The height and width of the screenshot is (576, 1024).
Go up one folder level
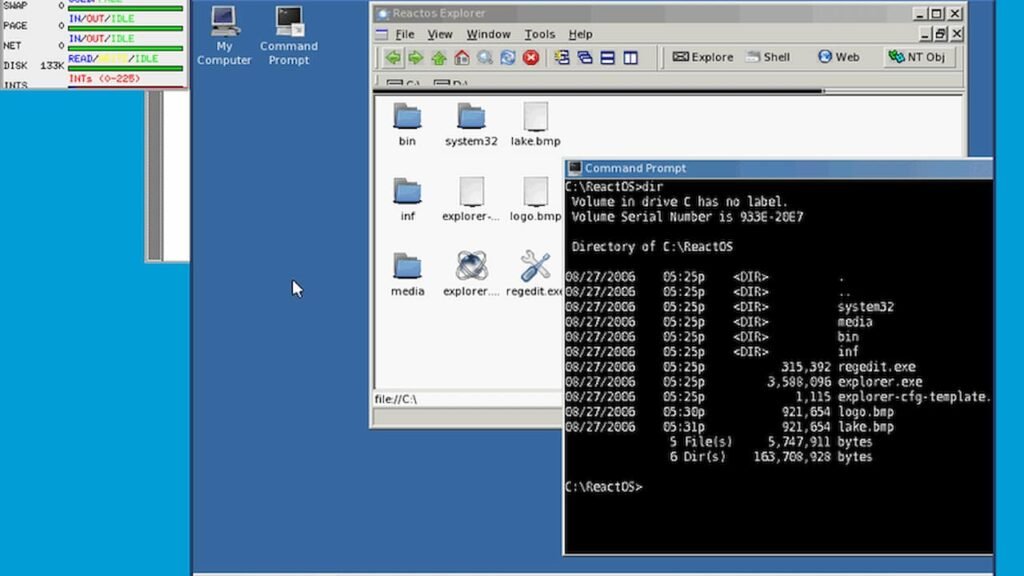(439, 58)
